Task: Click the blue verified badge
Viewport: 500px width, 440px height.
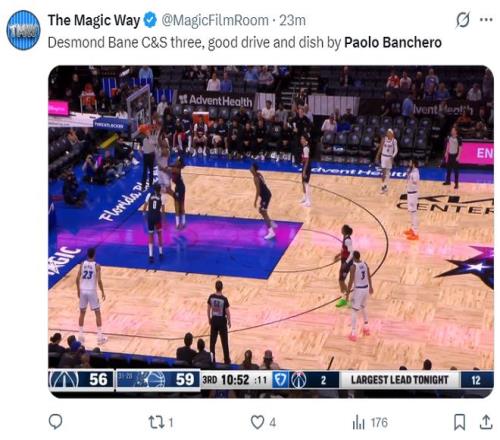Action: click(x=150, y=20)
